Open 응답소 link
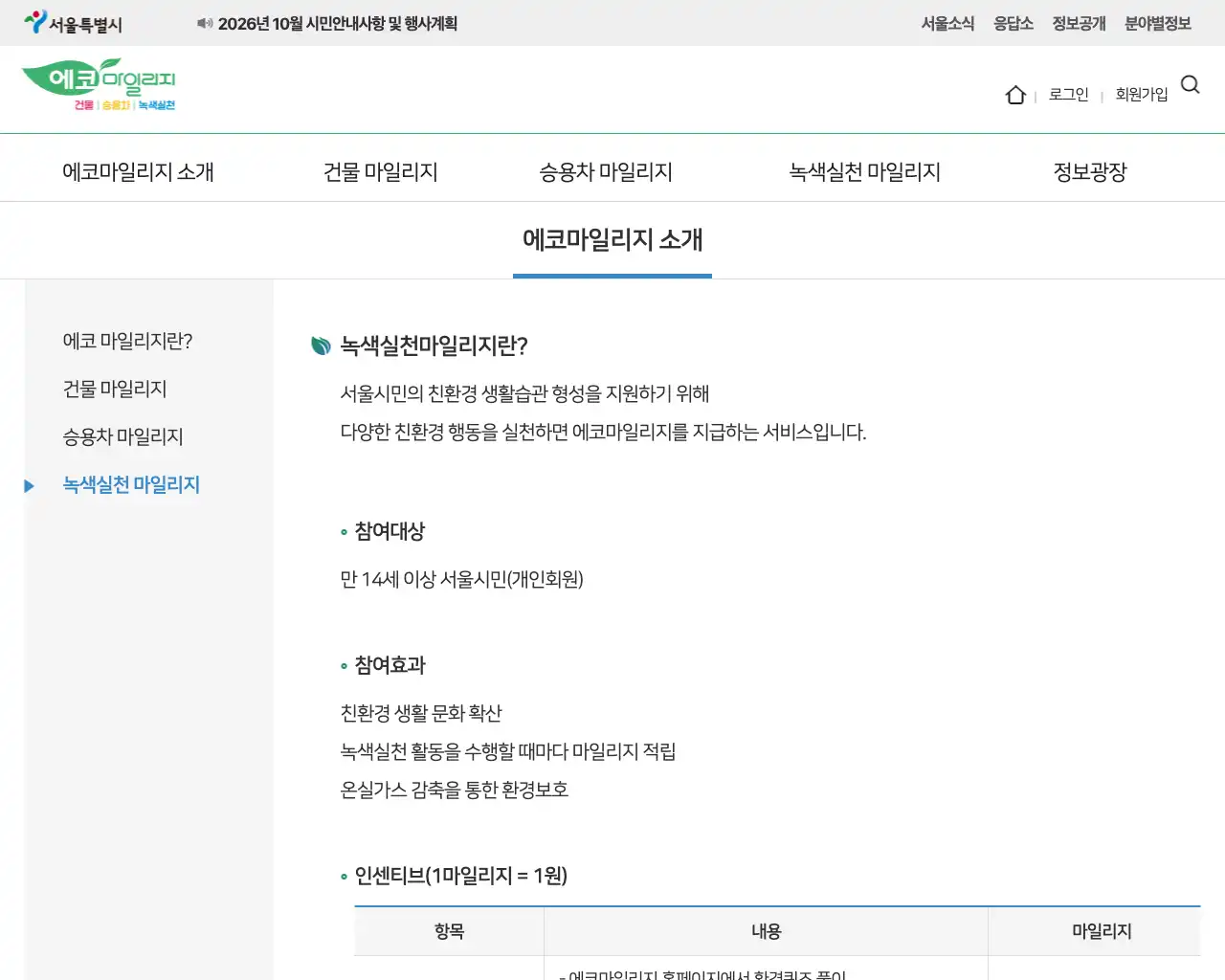The width and height of the screenshot is (1225, 980). [x=1013, y=23]
